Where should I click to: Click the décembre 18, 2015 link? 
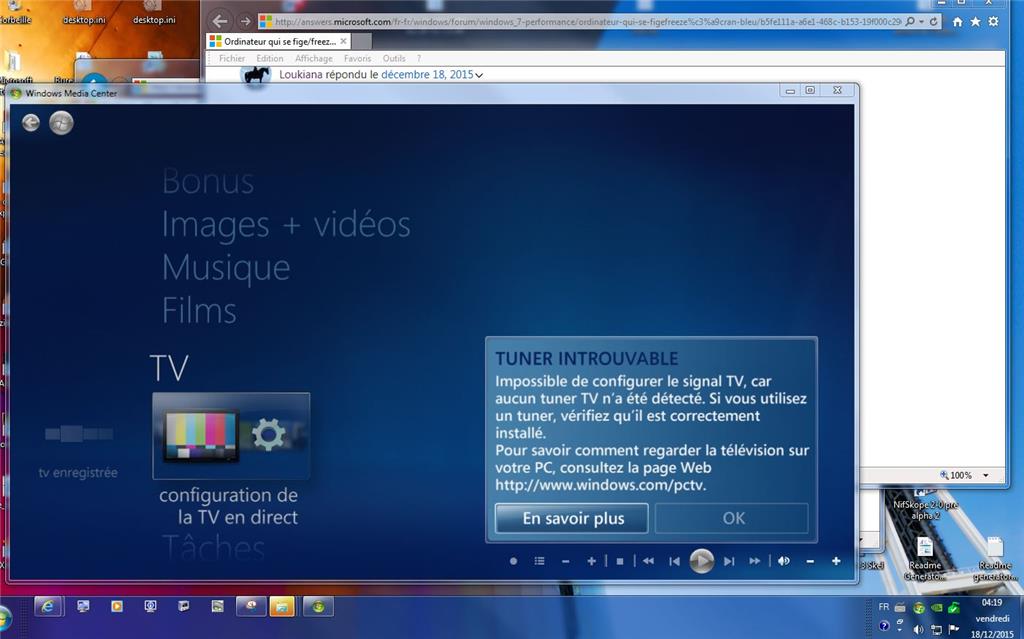427,74
